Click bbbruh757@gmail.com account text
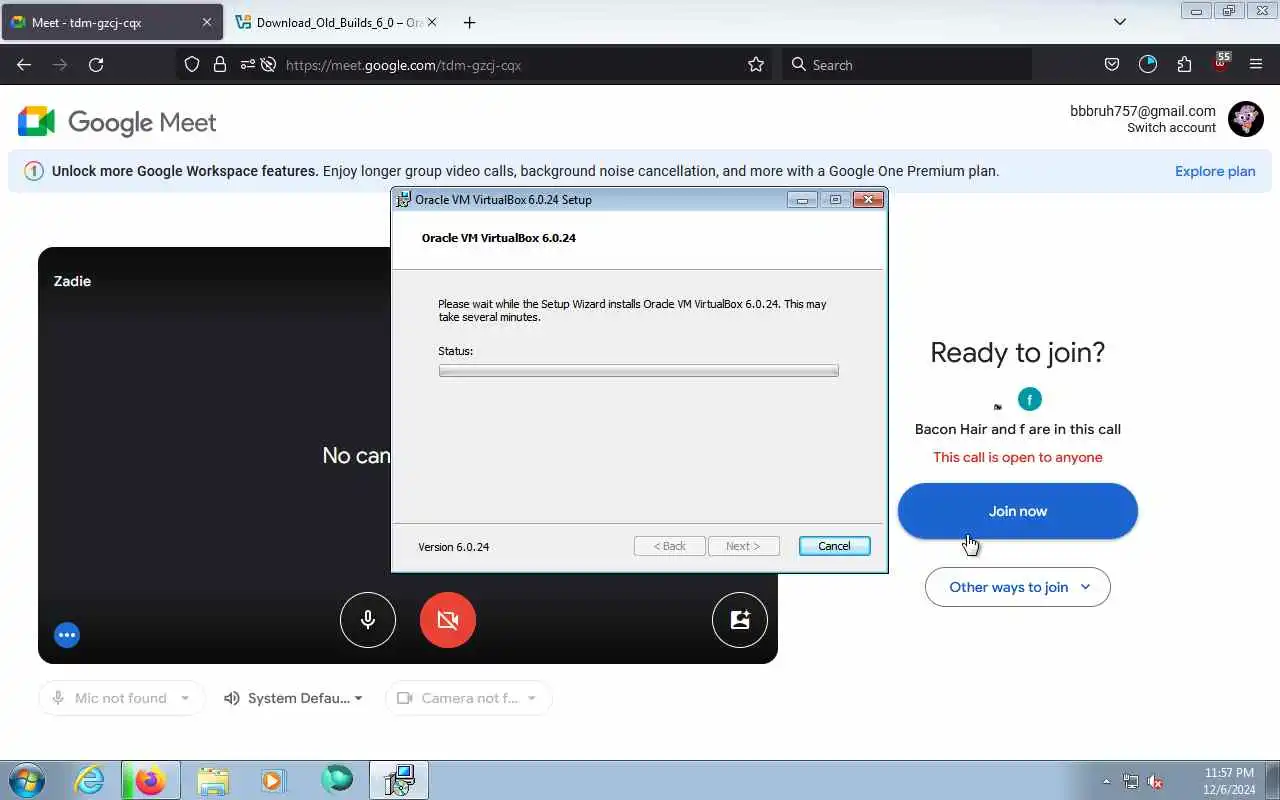The image size is (1280, 800). click(1143, 111)
